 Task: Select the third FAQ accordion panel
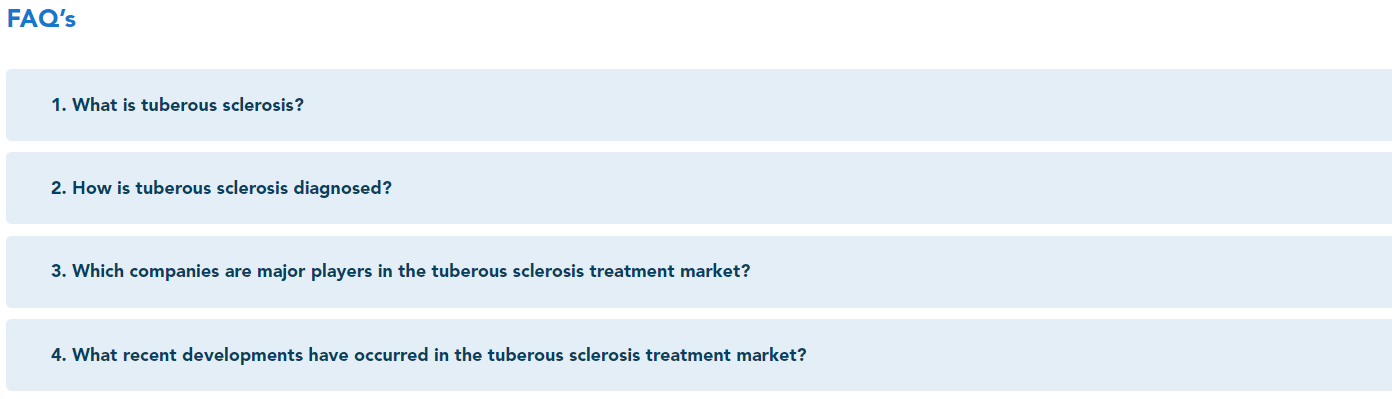coord(699,272)
